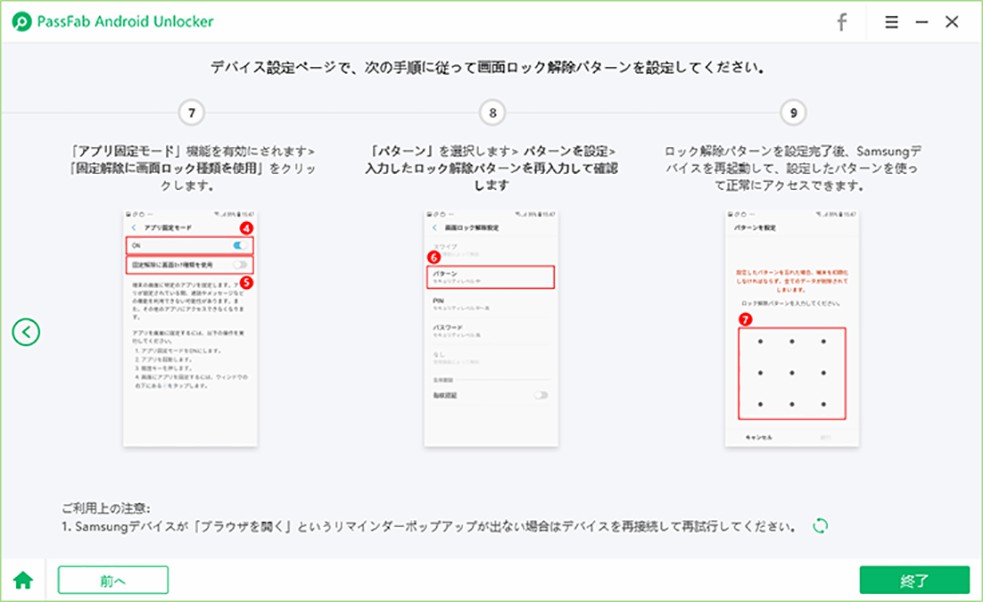Select the step 9 circle marker

tap(793, 113)
